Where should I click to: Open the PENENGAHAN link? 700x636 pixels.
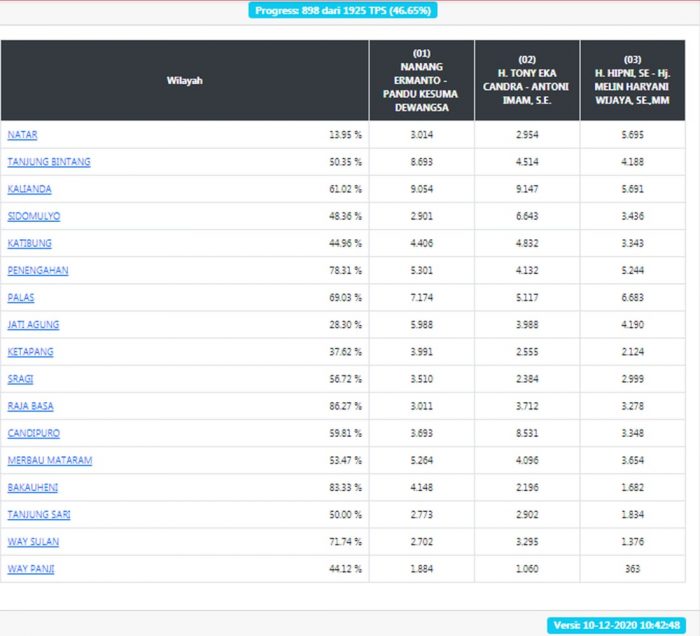tap(38, 270)
